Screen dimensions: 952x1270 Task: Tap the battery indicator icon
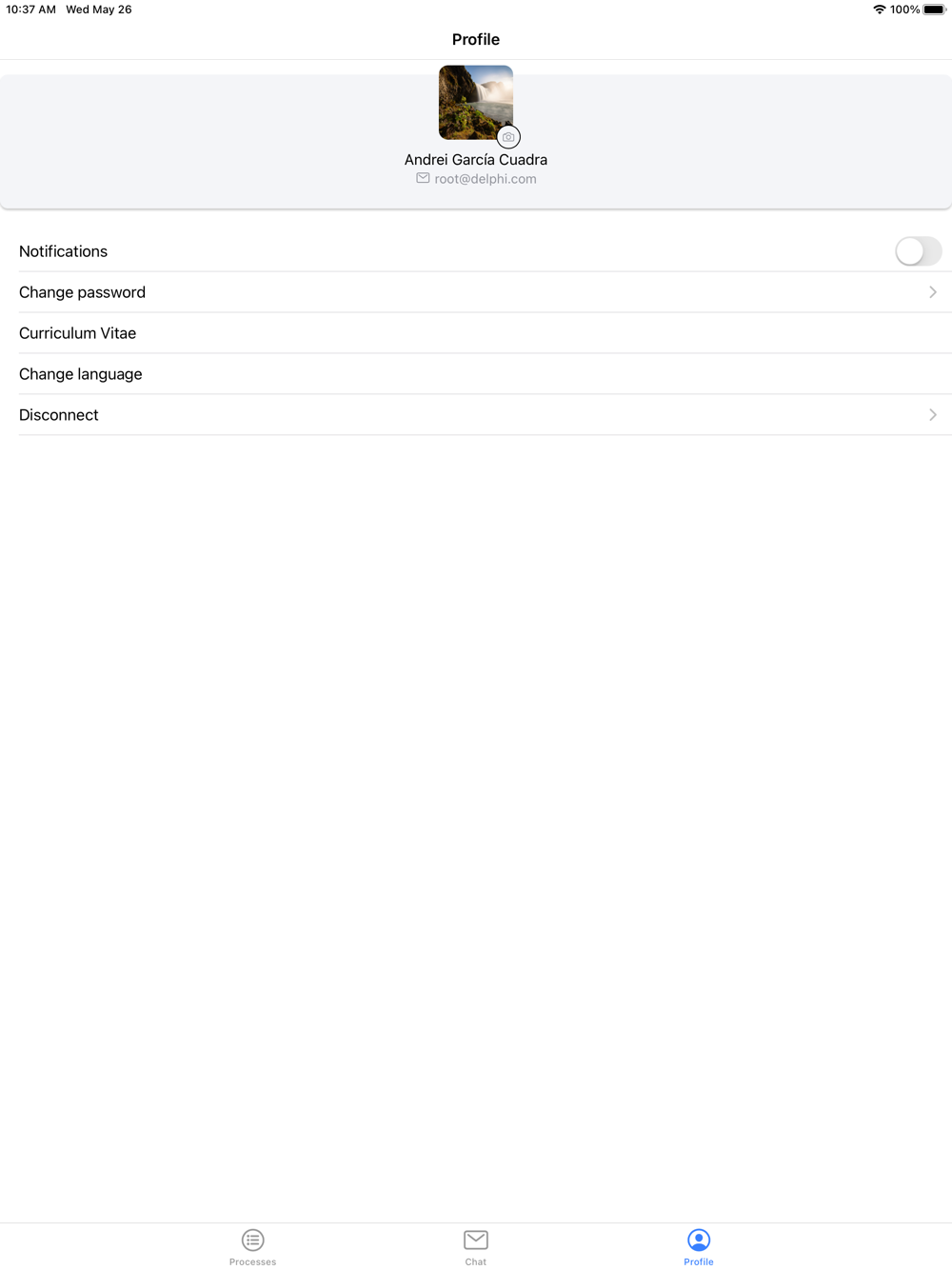tap(934, 10)
